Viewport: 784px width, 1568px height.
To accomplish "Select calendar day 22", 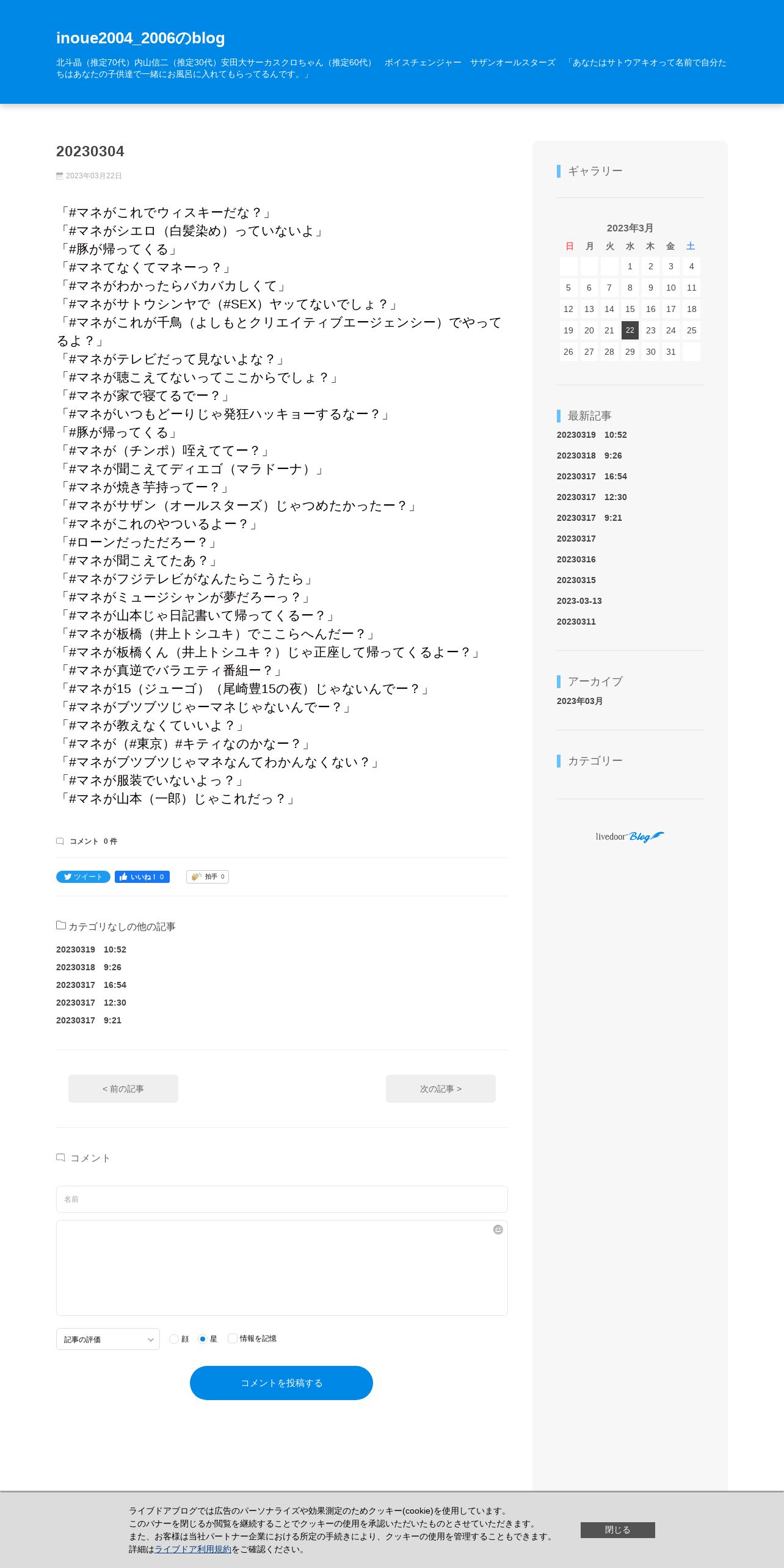I will (x=630, y=330).
